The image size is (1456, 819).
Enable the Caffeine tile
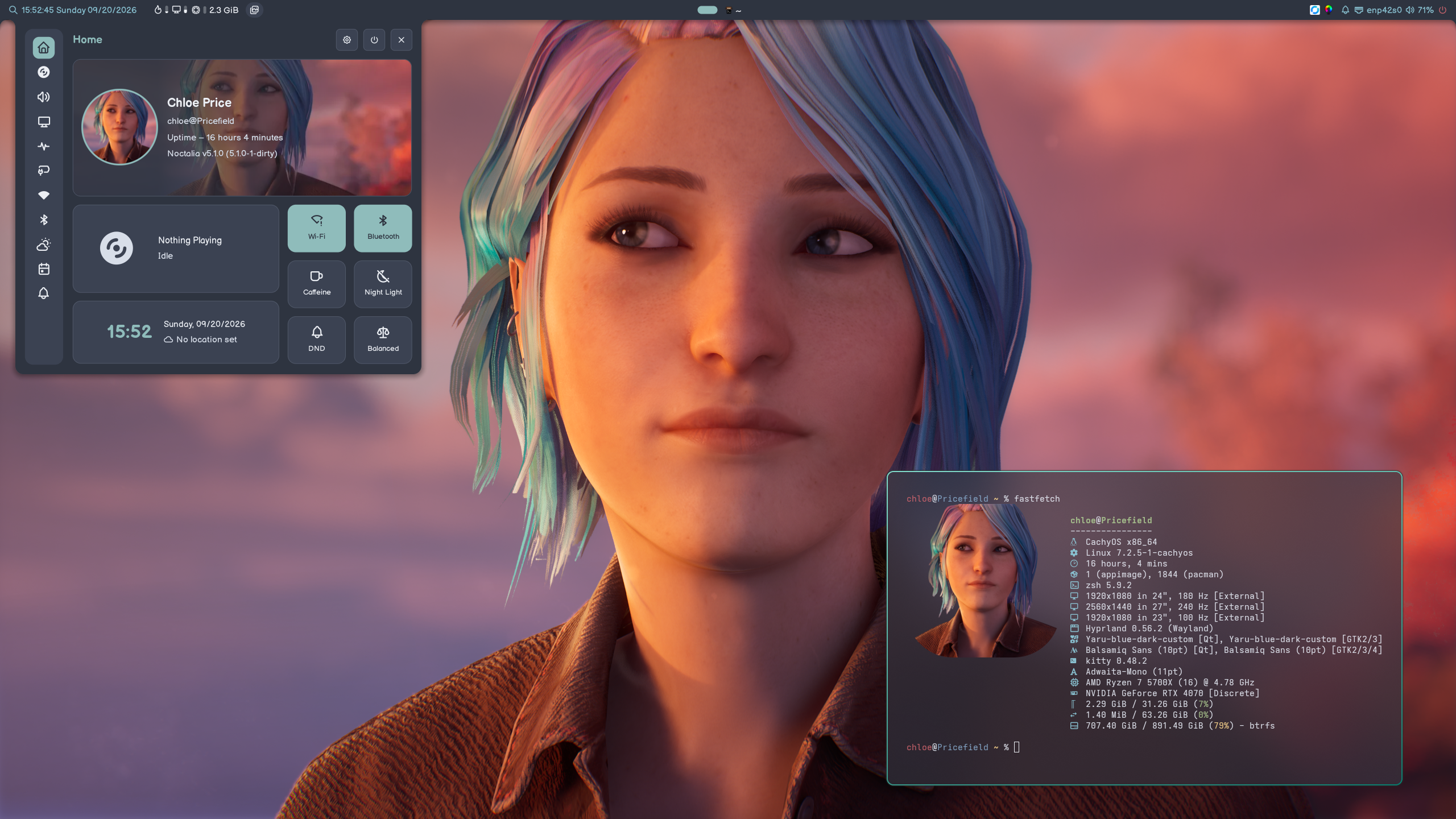click(x=317, y=284)
